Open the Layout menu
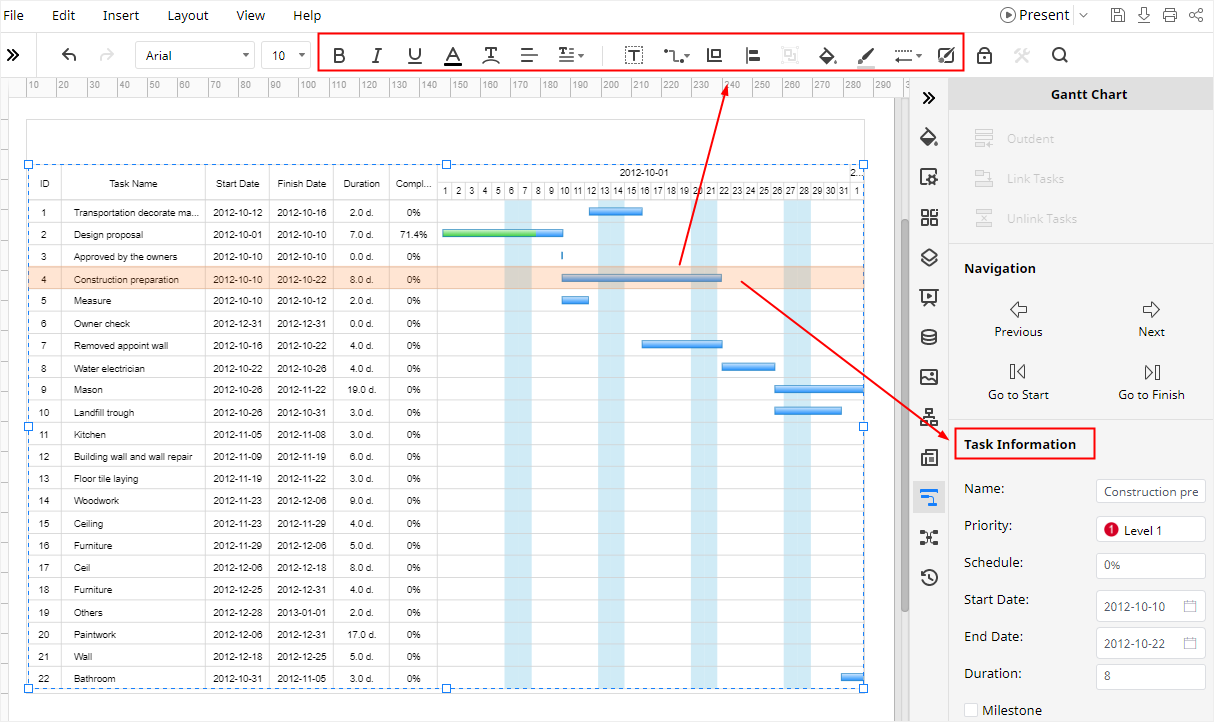 pyautogui.click(x=188, y=15)
